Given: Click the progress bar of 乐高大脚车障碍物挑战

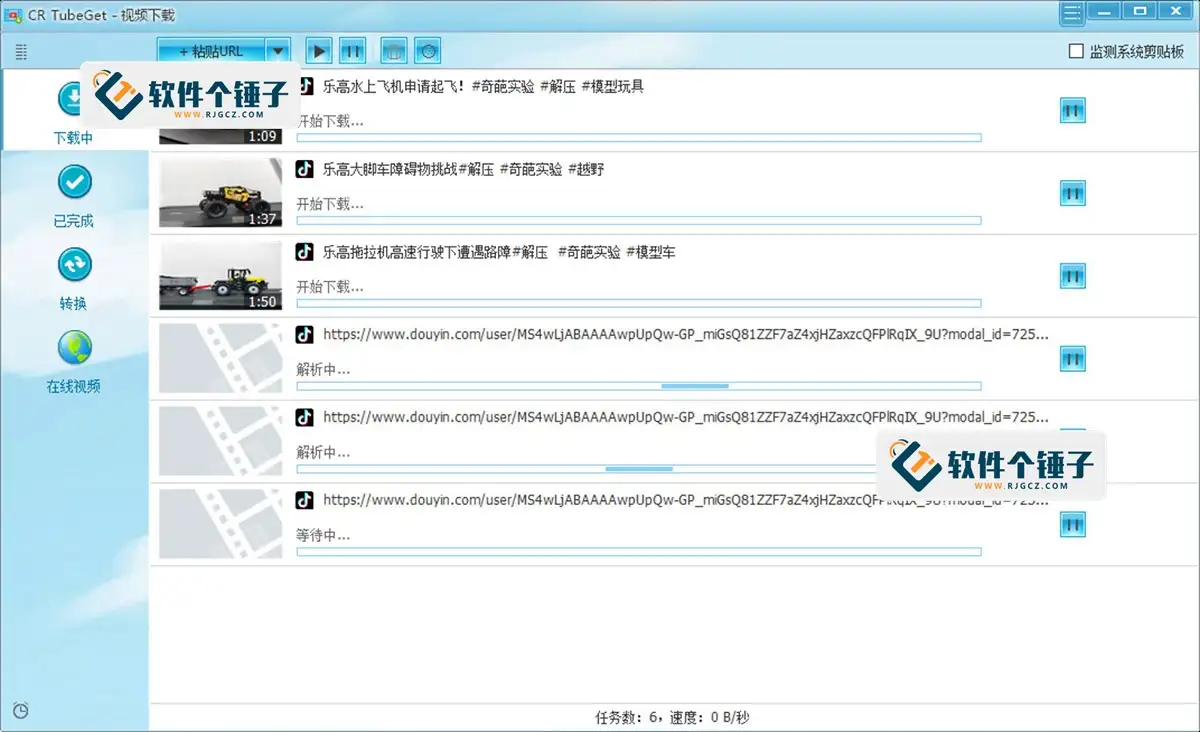Looking at the screenshot, I should 639,220.
